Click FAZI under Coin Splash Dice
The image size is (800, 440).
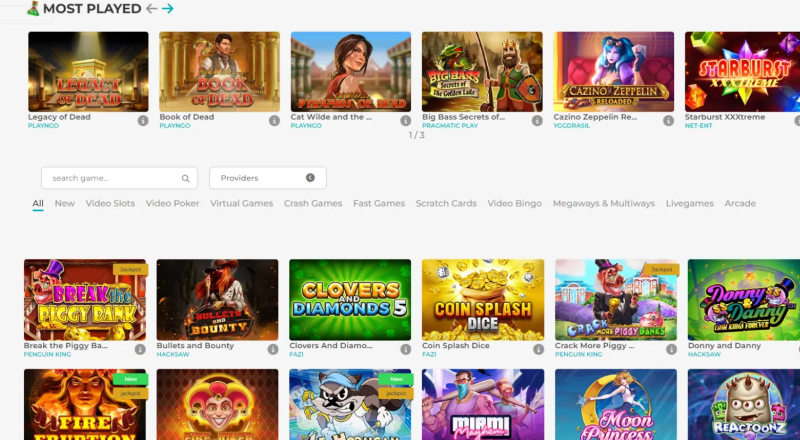(x=429, y=354)
